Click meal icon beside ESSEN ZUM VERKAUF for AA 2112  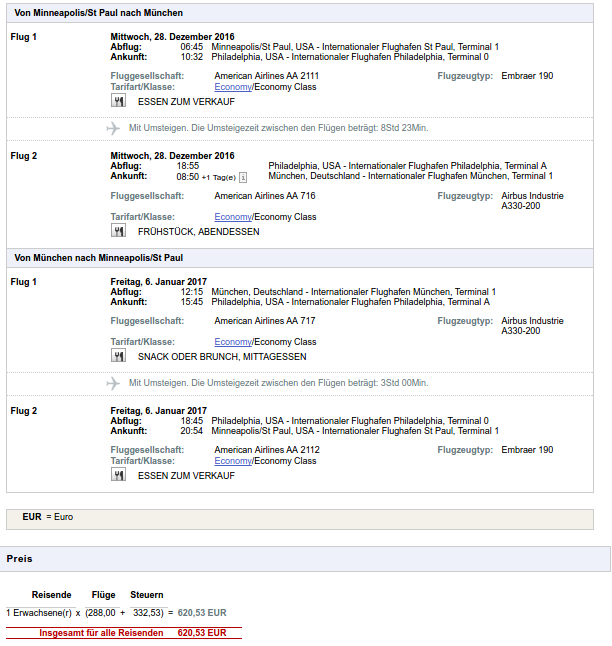click(118, 475)
